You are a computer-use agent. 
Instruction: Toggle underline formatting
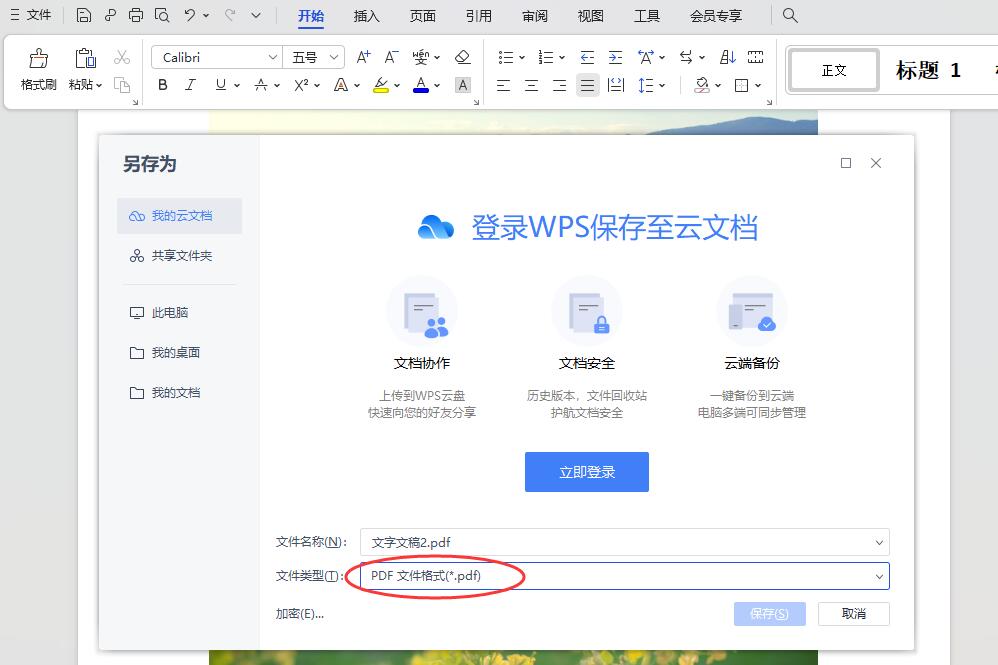(221, 85)
